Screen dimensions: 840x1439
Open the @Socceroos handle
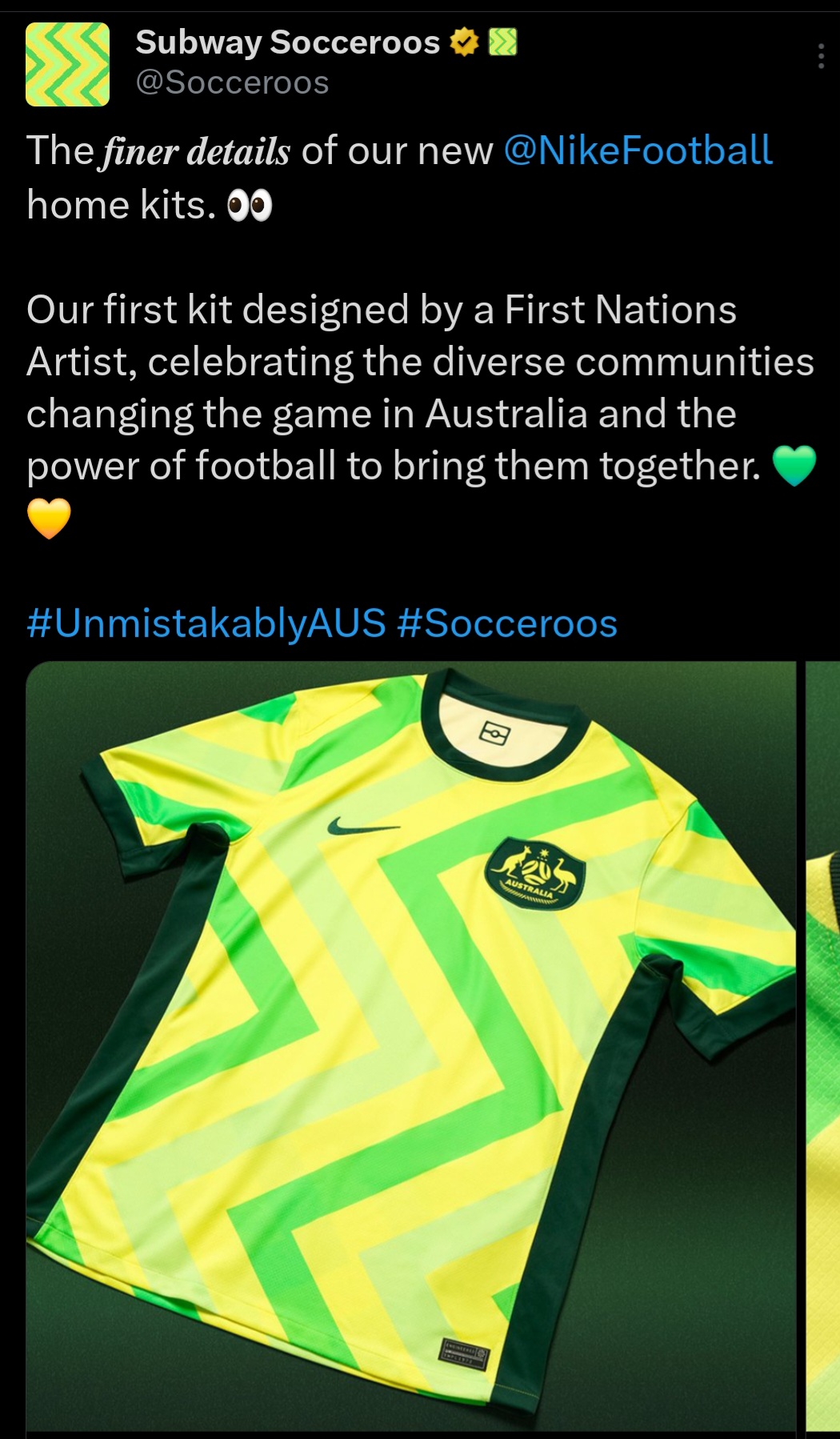[232, 82]
